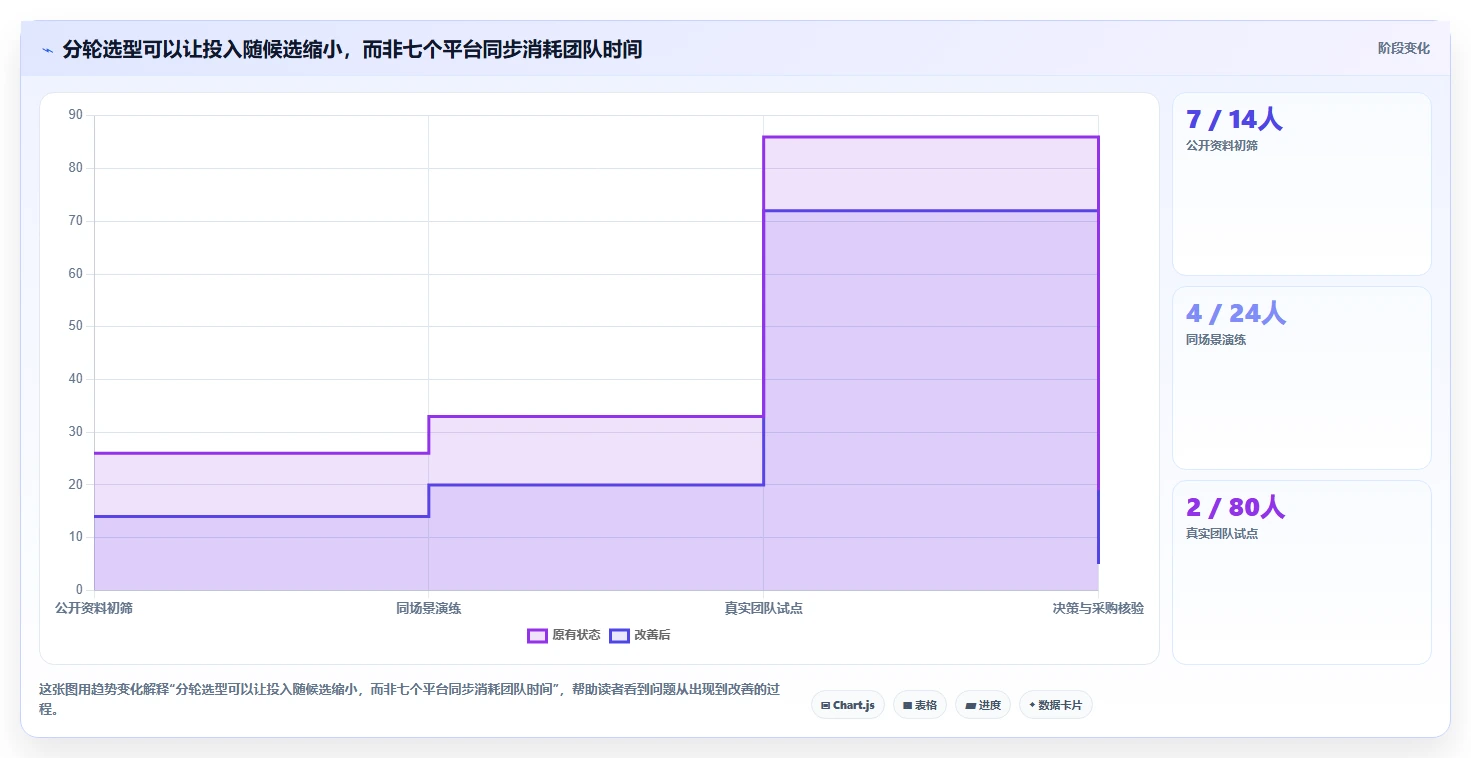The height and width of the screenshot is (758, 1471).
Task: Click the Chart.js tag chip
Action: coord(847,705)
